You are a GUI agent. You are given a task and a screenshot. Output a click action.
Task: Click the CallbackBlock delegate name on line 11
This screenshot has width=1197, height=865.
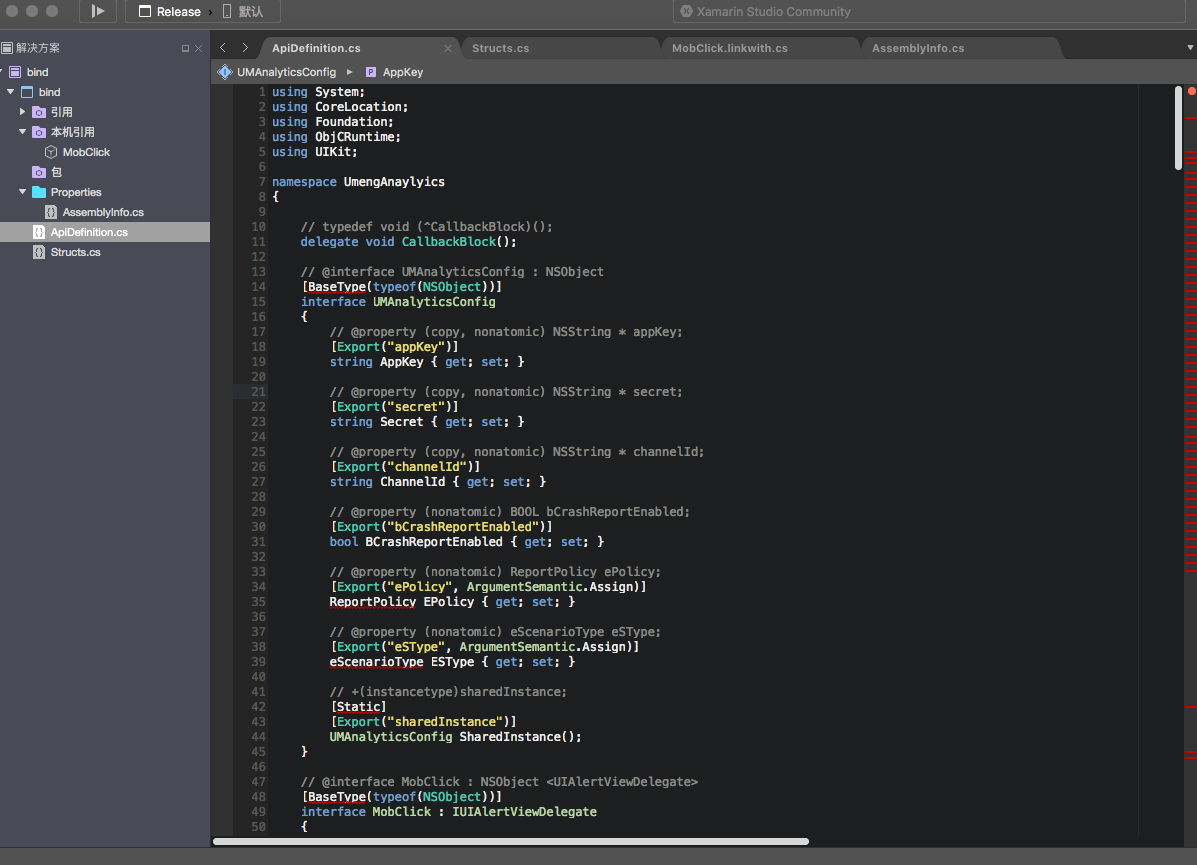[x=449, y=242]
